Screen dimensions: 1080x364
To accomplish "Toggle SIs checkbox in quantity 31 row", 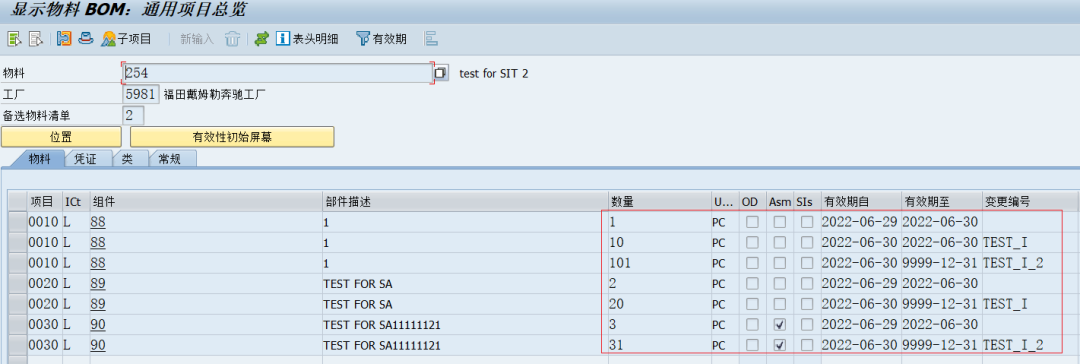I will coord(807,345).
